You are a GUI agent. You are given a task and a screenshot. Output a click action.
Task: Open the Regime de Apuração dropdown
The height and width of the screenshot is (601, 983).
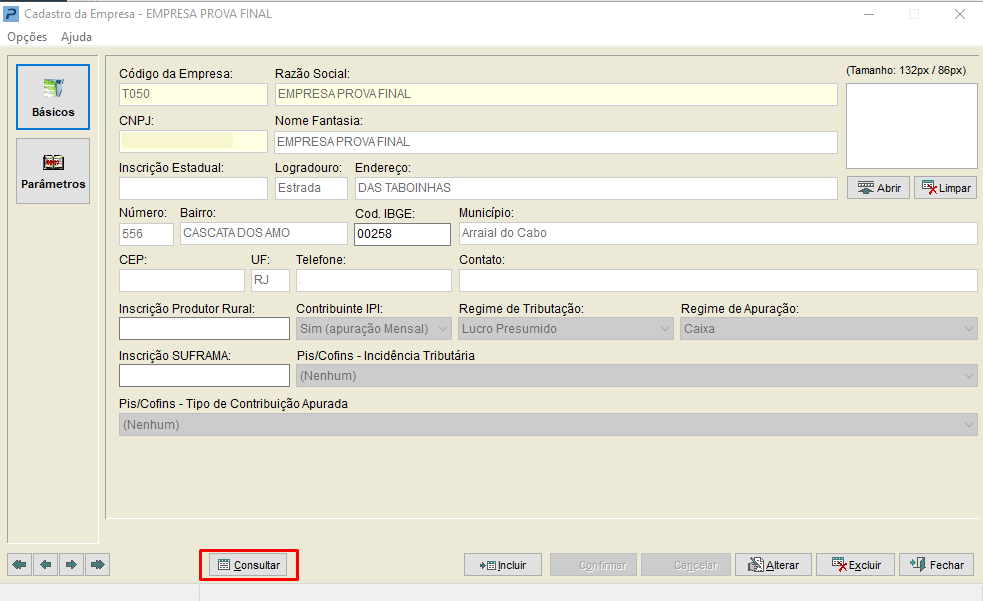tap(967, 328)
